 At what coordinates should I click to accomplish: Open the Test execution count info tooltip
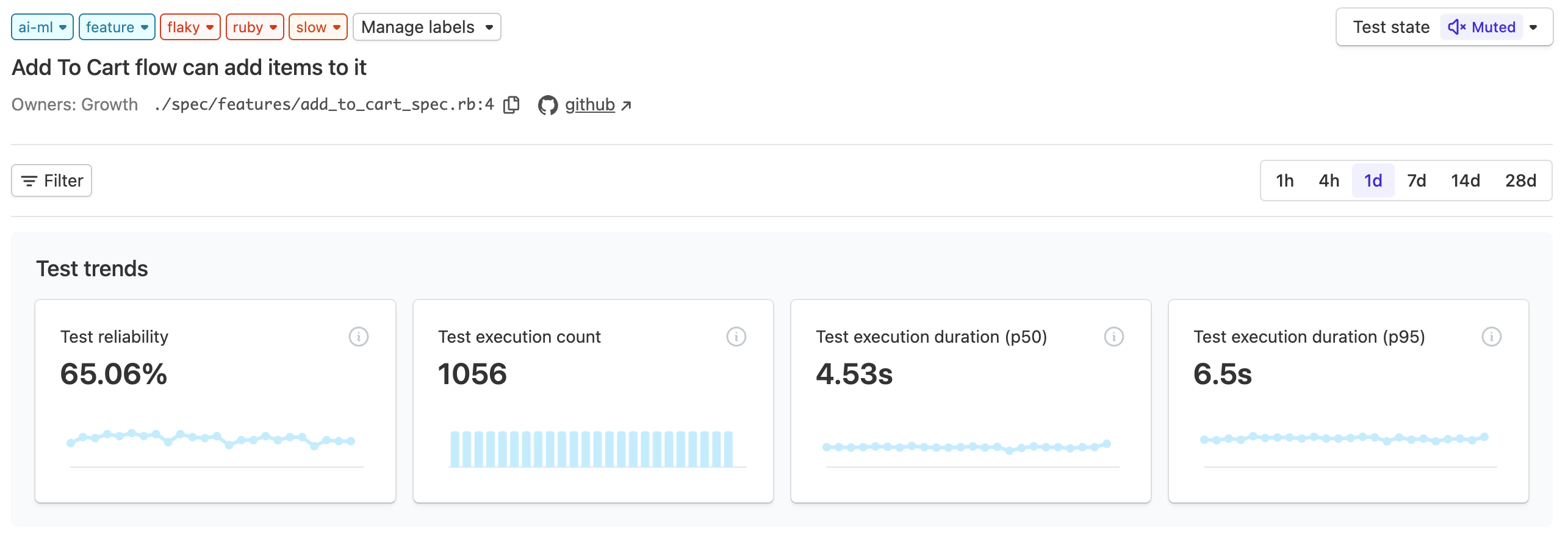(736, 336)
